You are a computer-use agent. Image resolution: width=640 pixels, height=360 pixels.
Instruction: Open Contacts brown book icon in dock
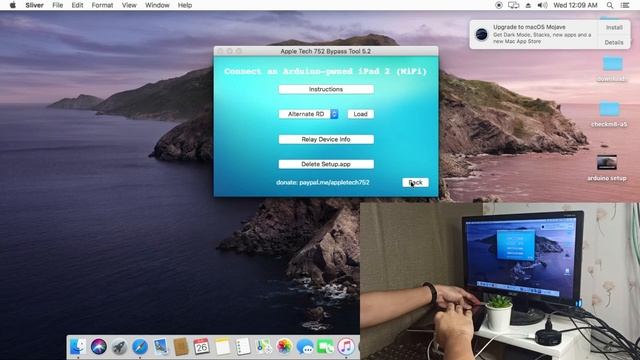point(181,347)
